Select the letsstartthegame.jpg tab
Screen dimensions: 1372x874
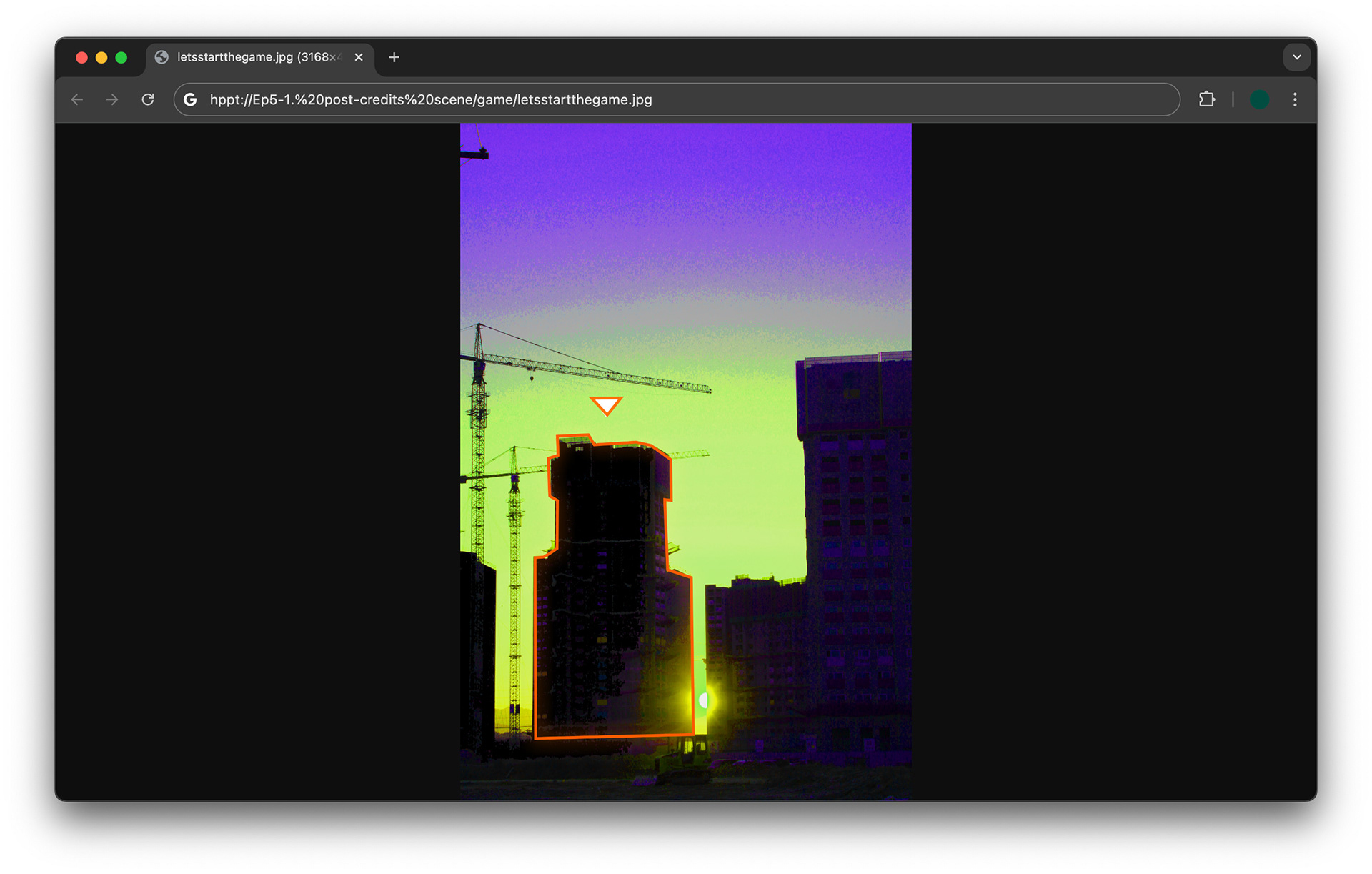[257, 57]
